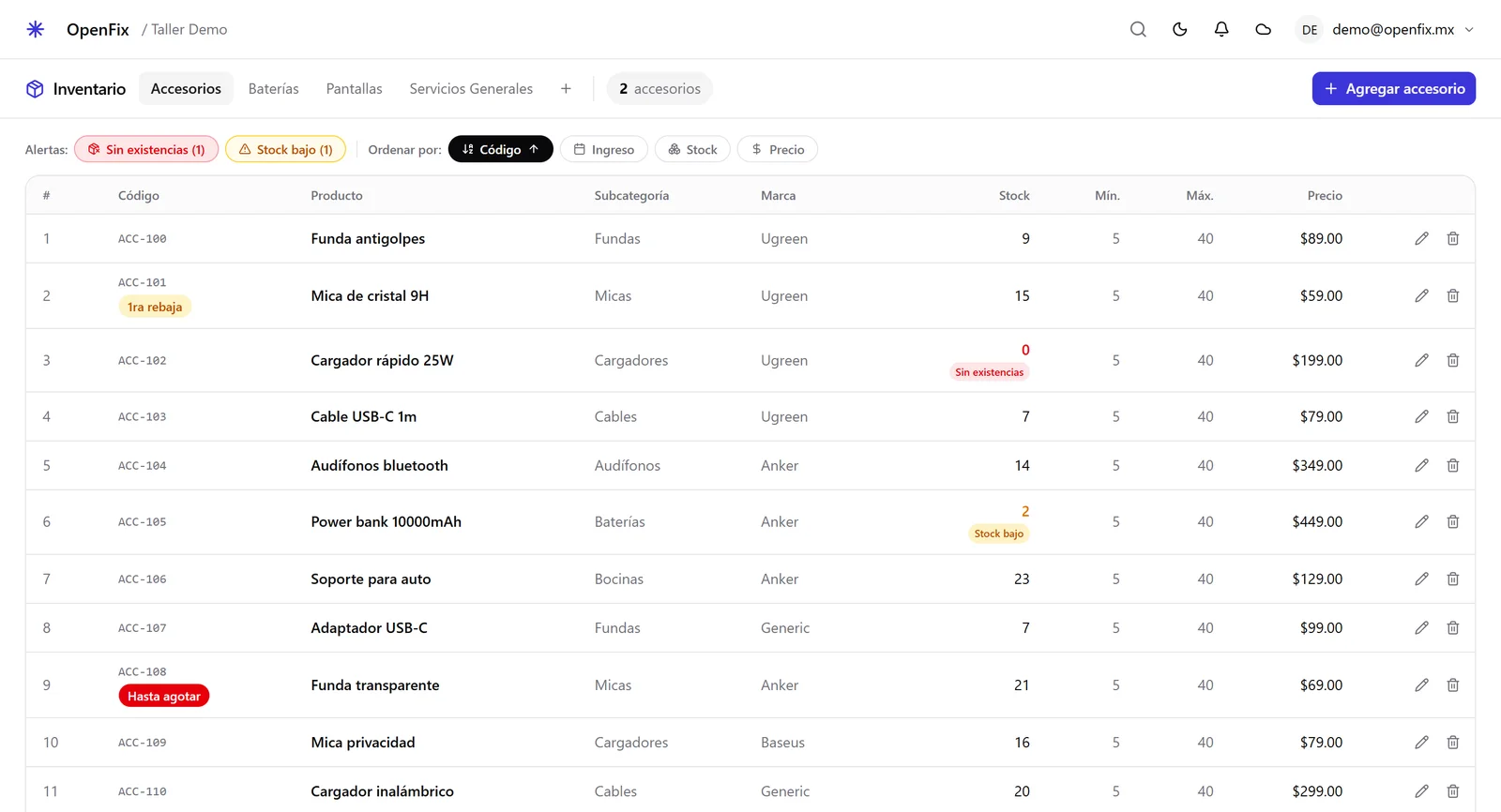Sort by Ingreso date
Screen dimensions: 1501x812
click(604, 149)
